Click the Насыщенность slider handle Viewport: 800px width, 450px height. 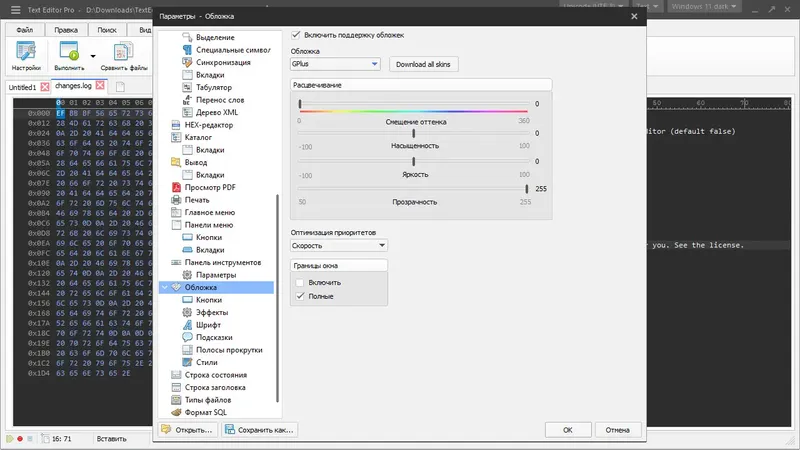coord(413,133)
